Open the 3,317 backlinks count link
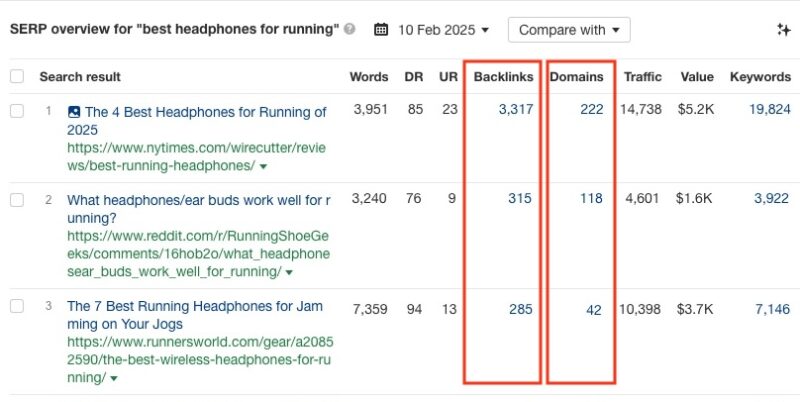Image resolution: width=800 pixels, height=402 pixels. pyautogui.click(x=516, y=109)
